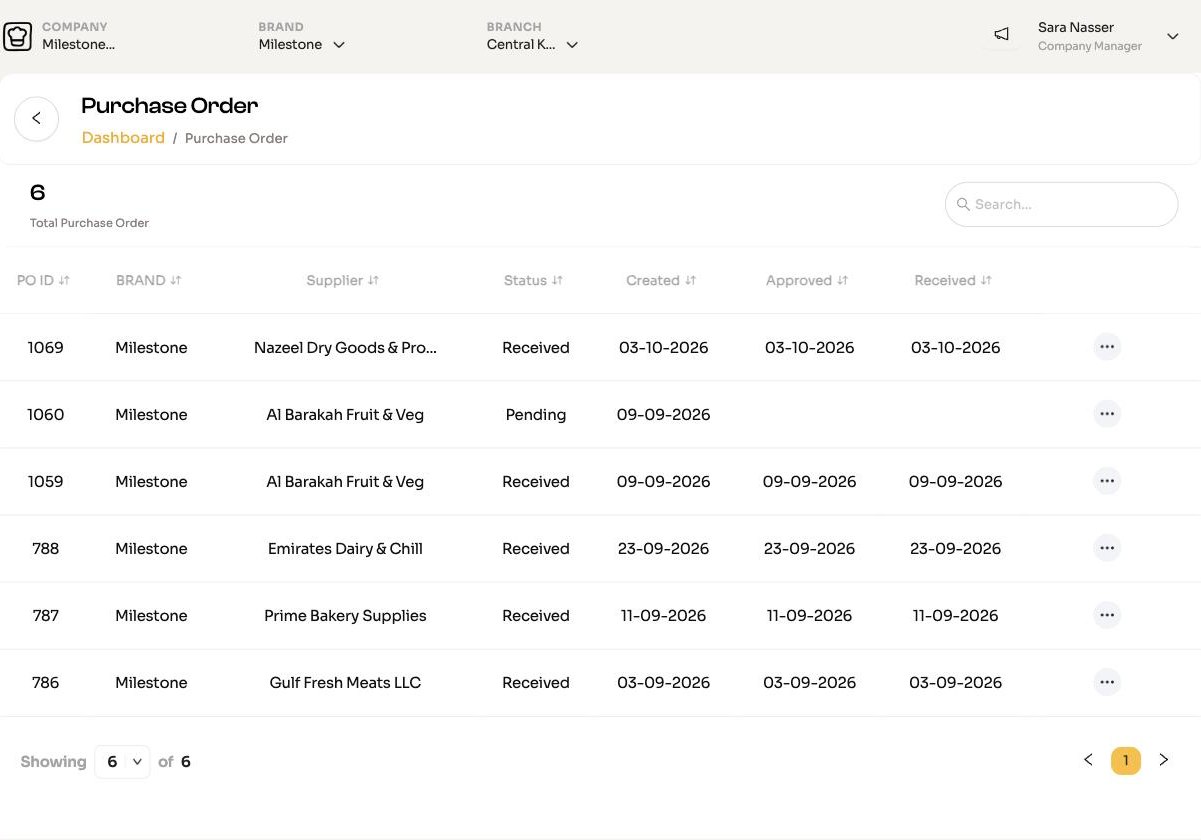
Task: Click Total Purchase Order count label
Action: (x=89, y=223)
